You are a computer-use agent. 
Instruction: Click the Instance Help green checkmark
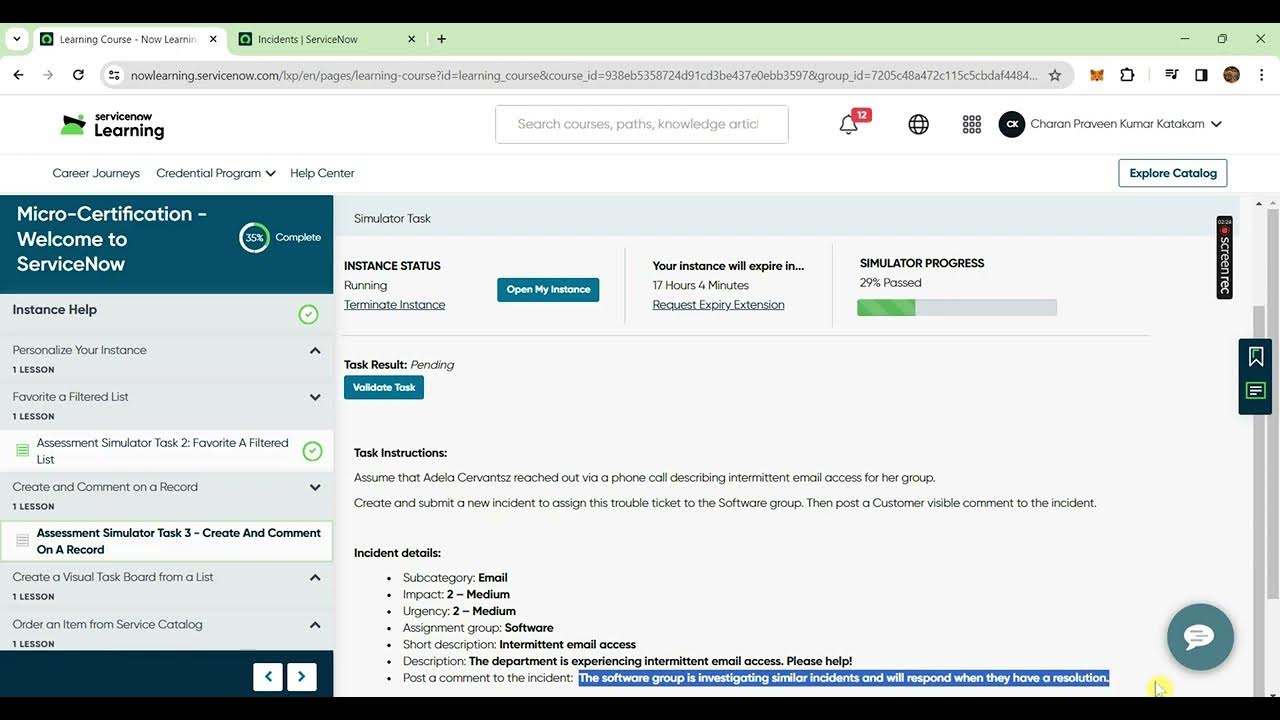308,314
